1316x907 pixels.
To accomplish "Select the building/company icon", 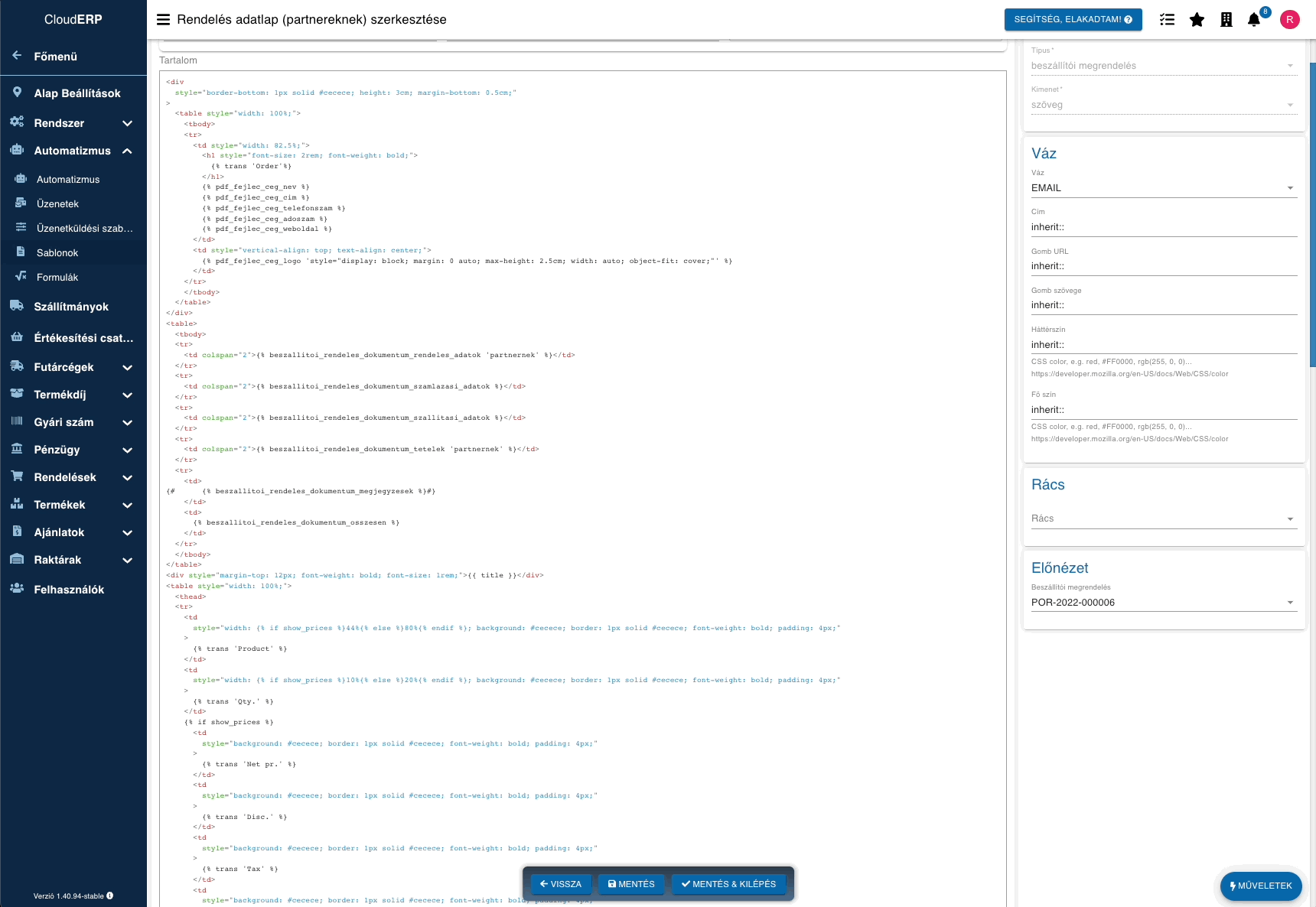I will coord(1226,20).
